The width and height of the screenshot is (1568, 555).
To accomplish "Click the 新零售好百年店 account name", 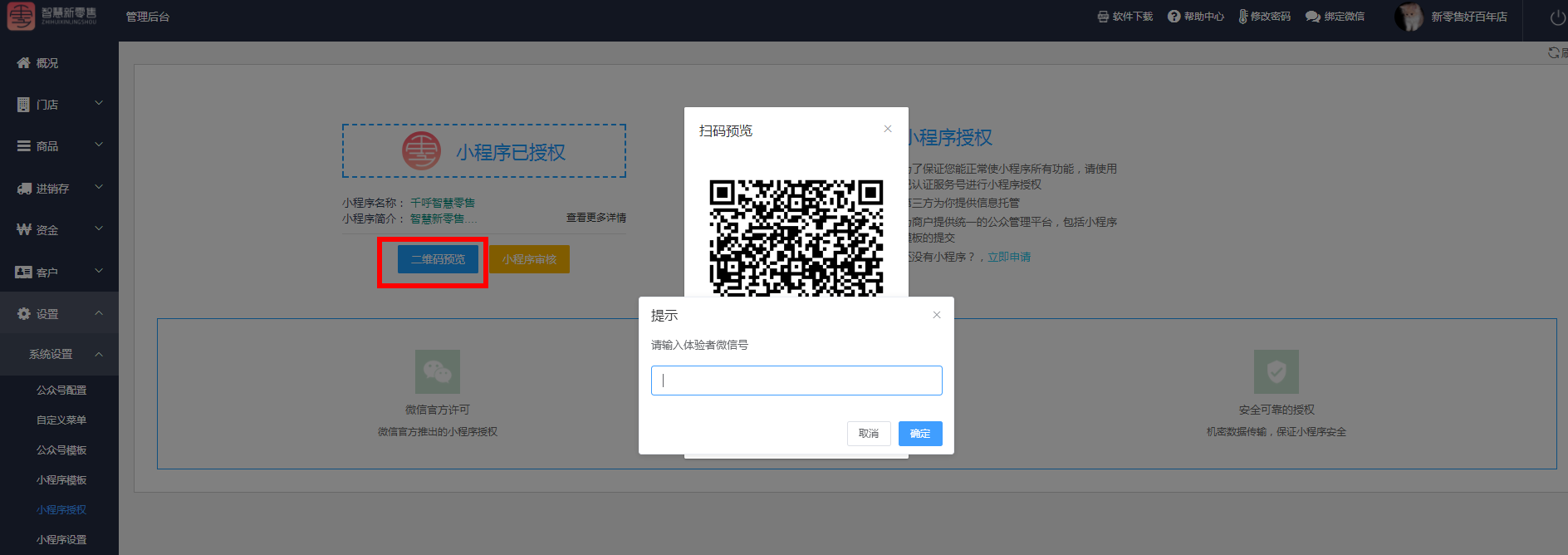I will click(x=1469, y=17).
